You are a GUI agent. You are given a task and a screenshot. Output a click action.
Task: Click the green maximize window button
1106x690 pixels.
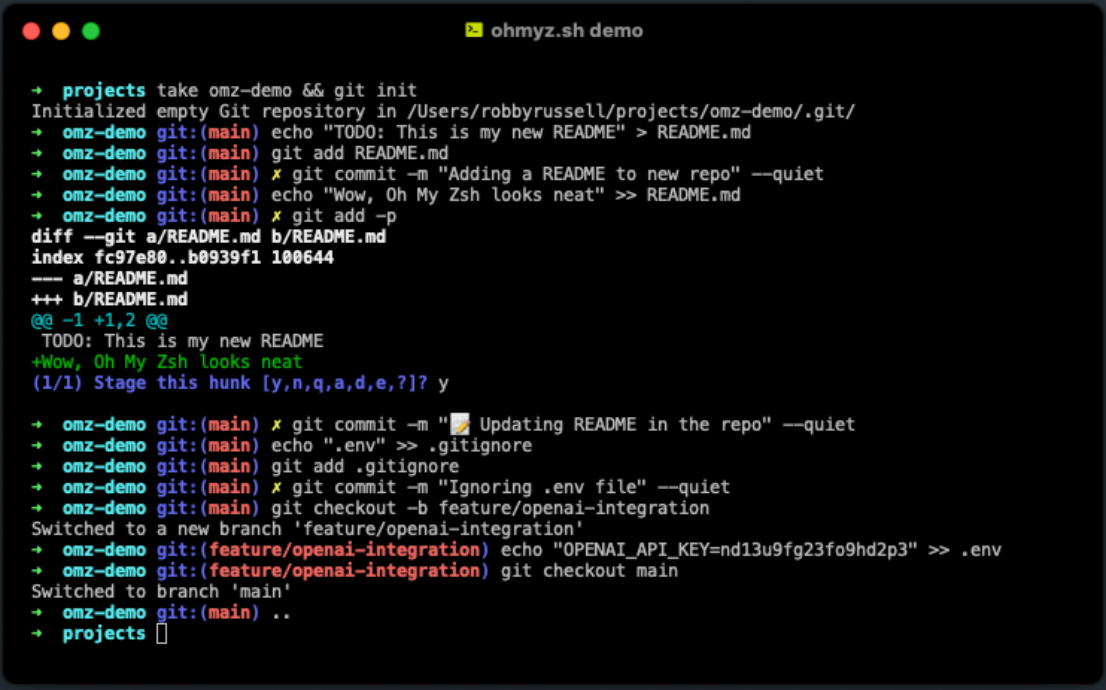coord(91,31)
